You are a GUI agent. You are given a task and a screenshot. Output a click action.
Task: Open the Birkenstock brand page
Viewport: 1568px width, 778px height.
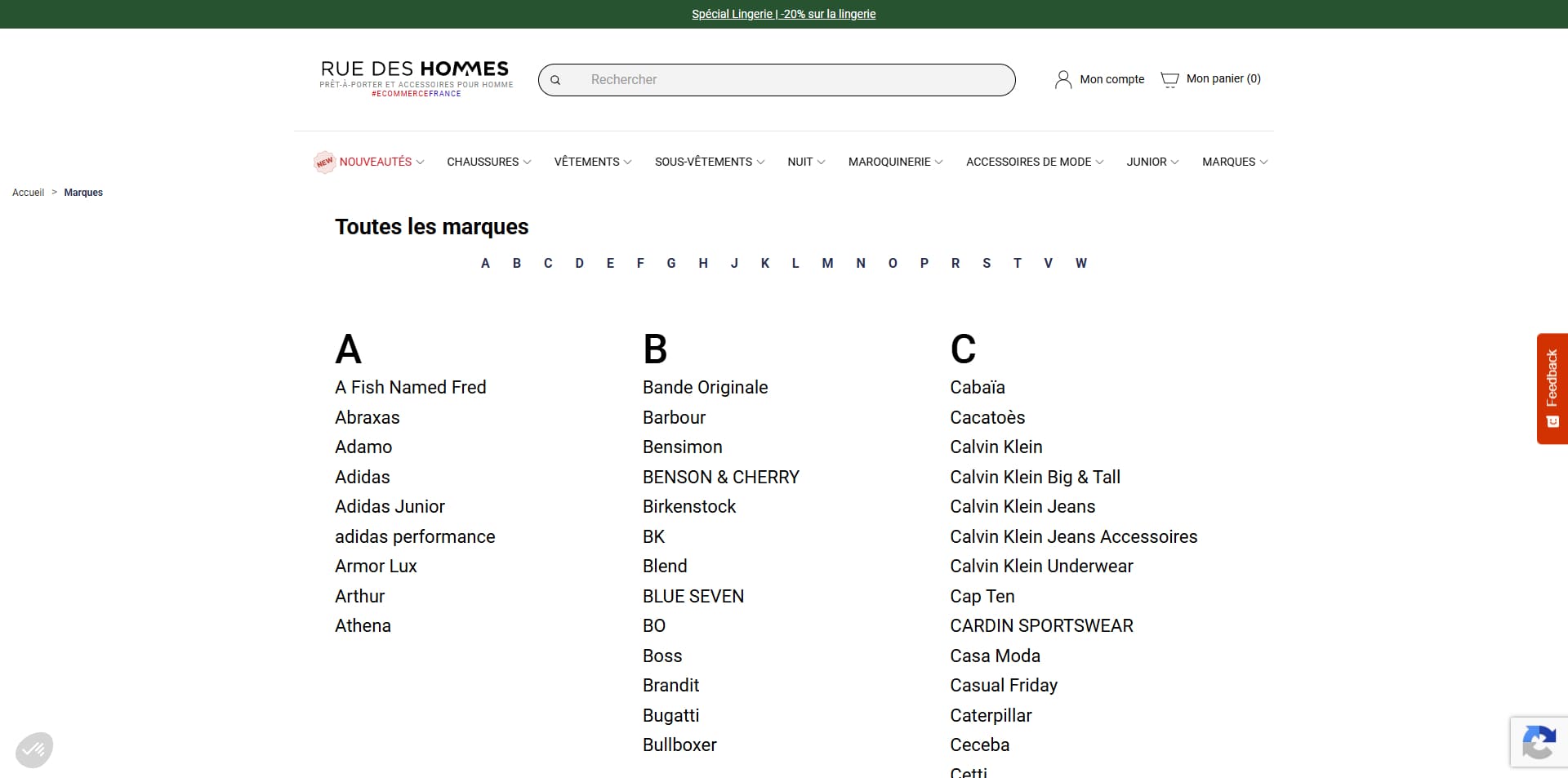(689, 506)
